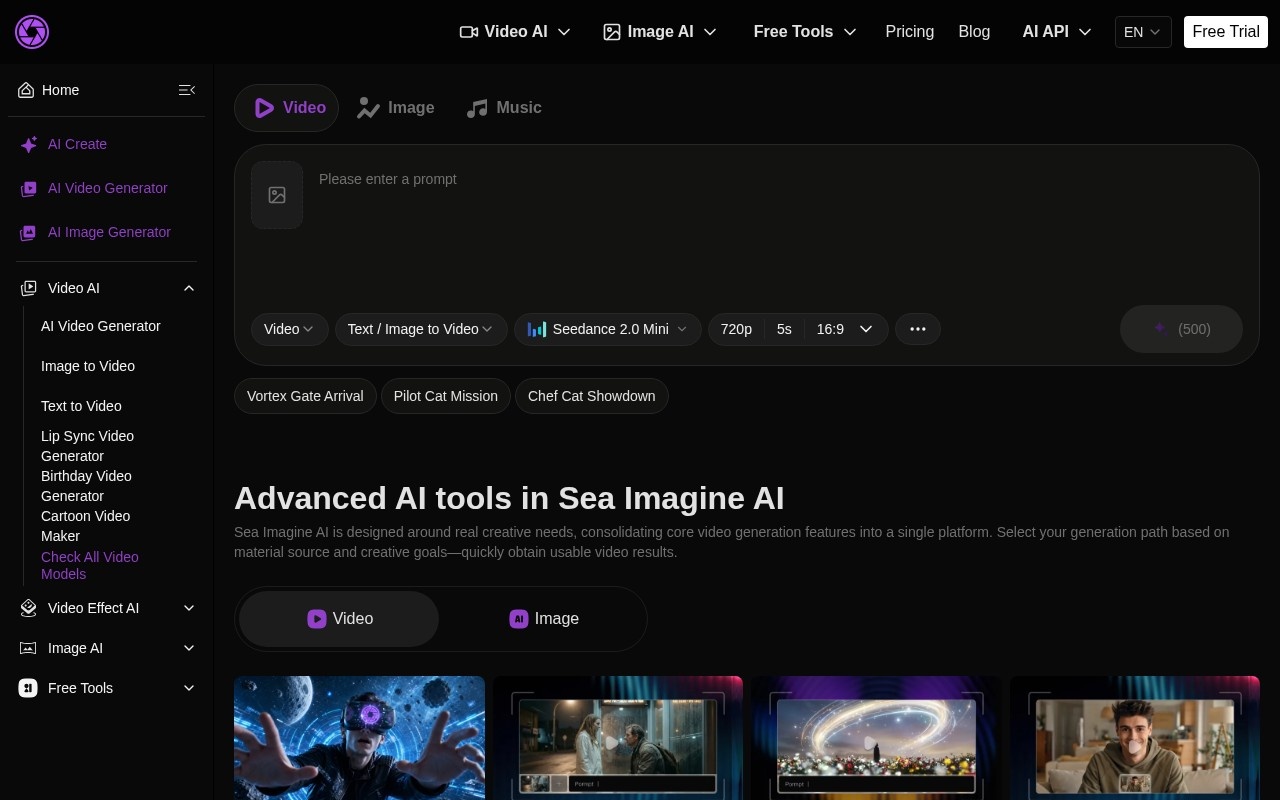Click the Image AI icon in the sidebar

(28, 648)
